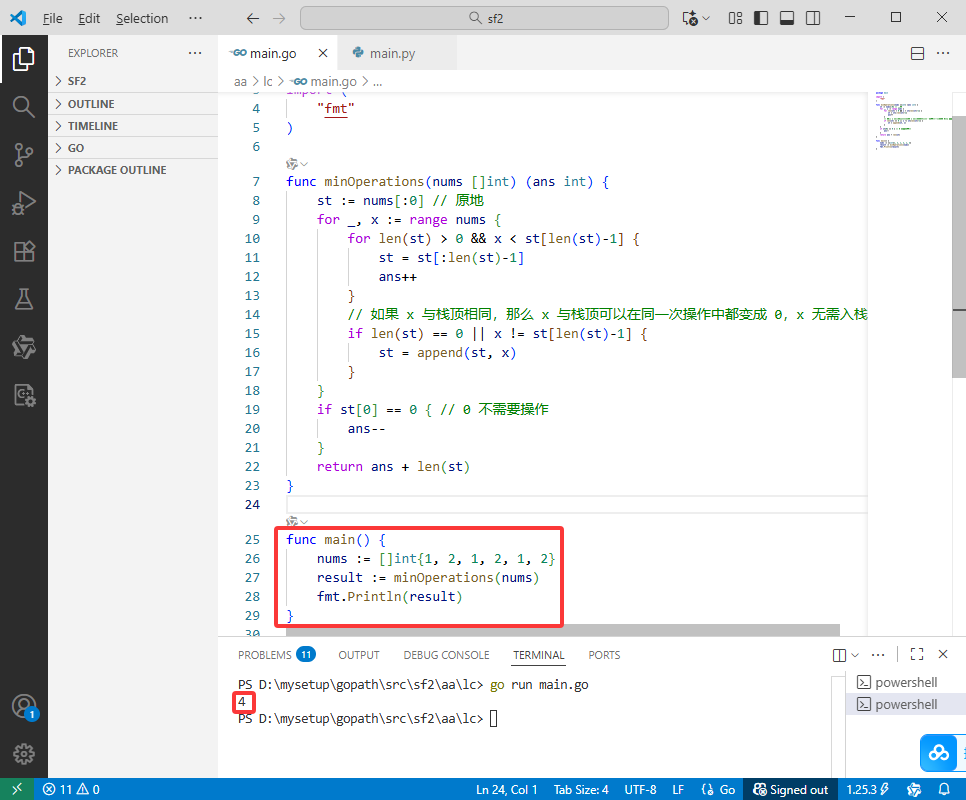Select the first powershell terminal

(x=906, y=682)
